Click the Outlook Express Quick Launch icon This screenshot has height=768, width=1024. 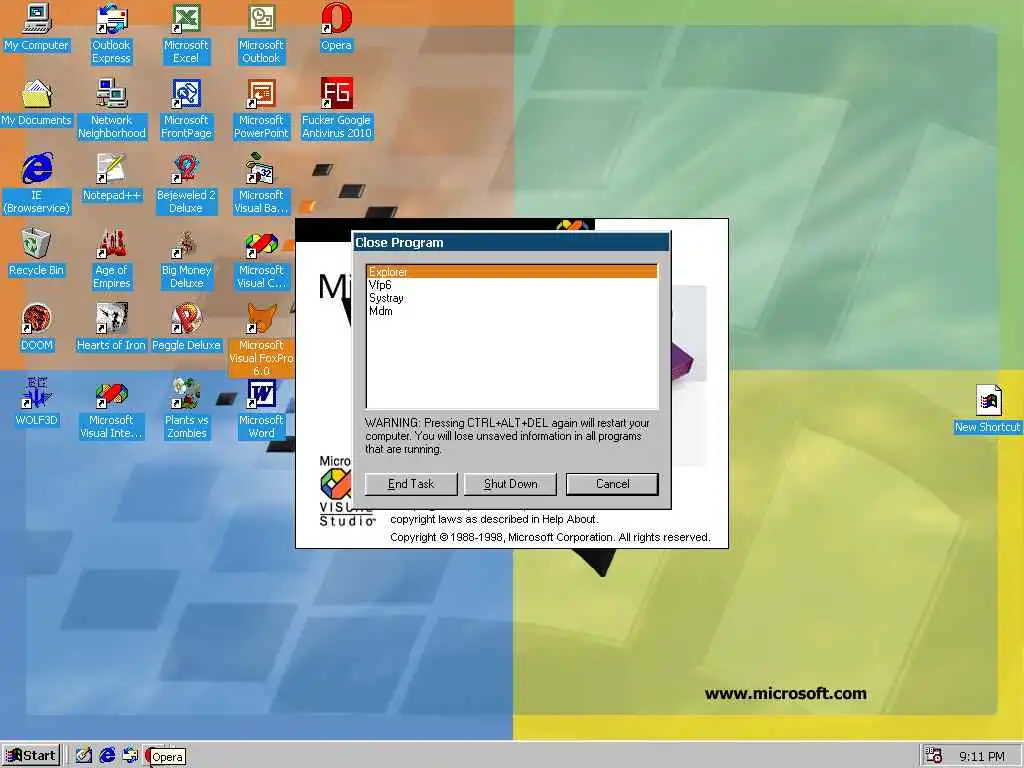(131, 756)
